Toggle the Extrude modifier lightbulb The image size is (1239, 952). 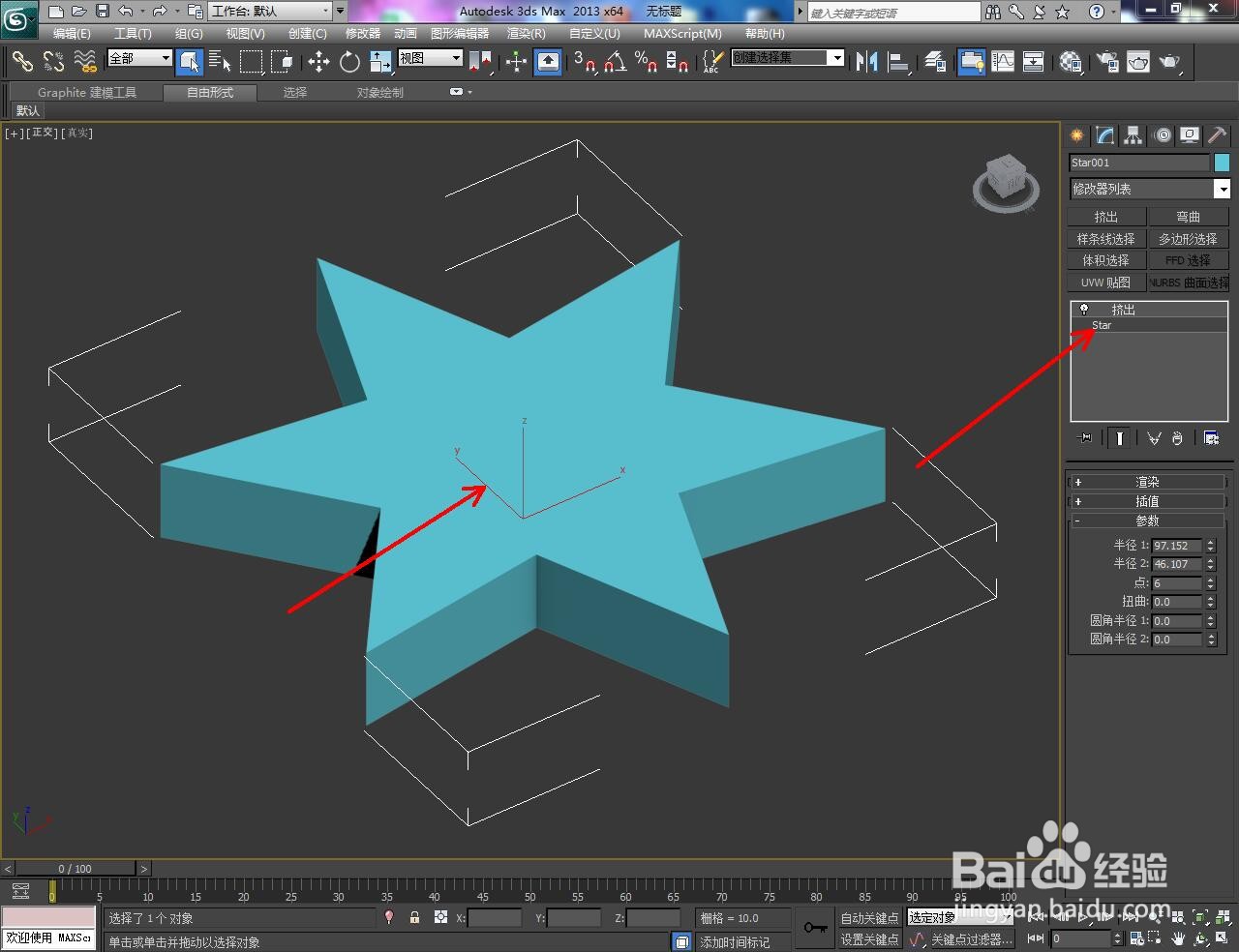(x=1084, y=310)
